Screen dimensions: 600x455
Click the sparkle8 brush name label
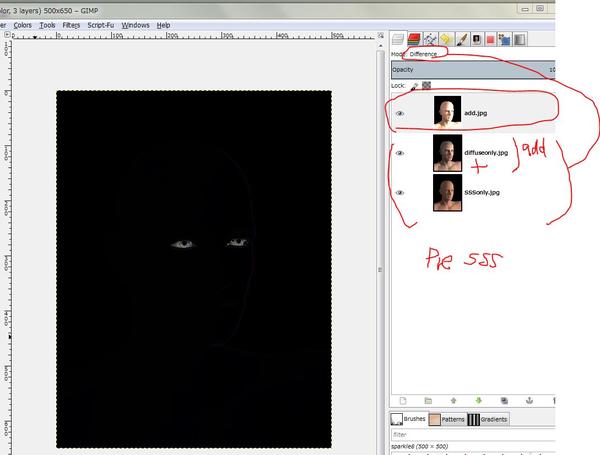coord(420,447)
